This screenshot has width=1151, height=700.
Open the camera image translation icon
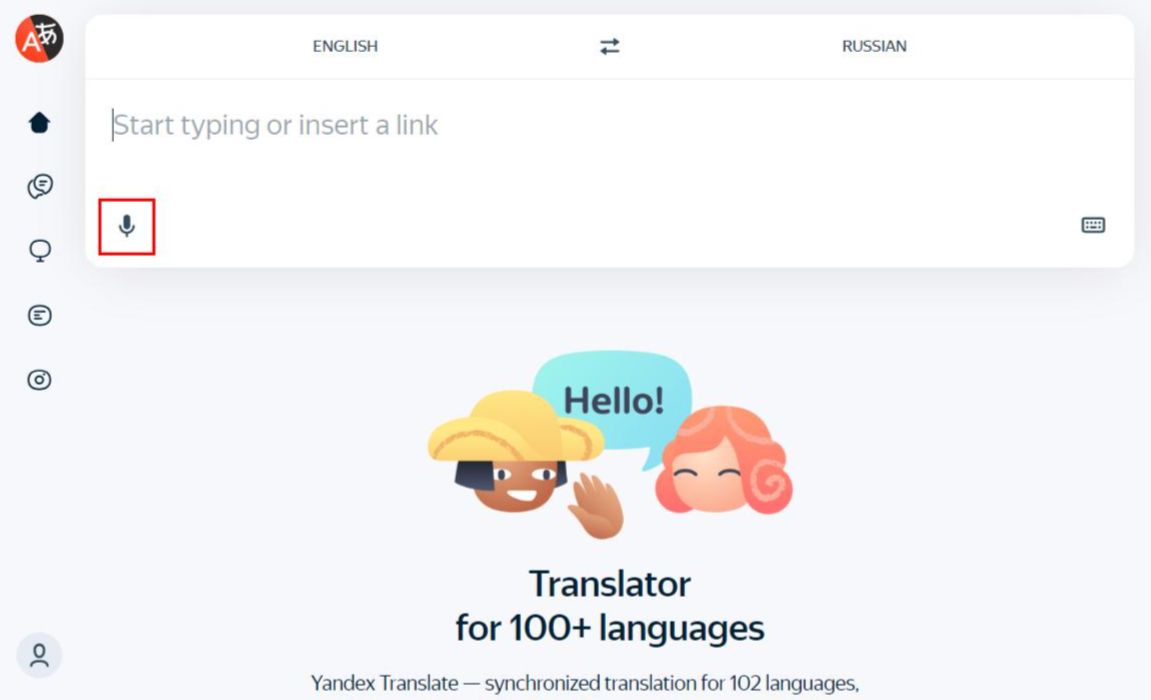(x=40, y=380)
